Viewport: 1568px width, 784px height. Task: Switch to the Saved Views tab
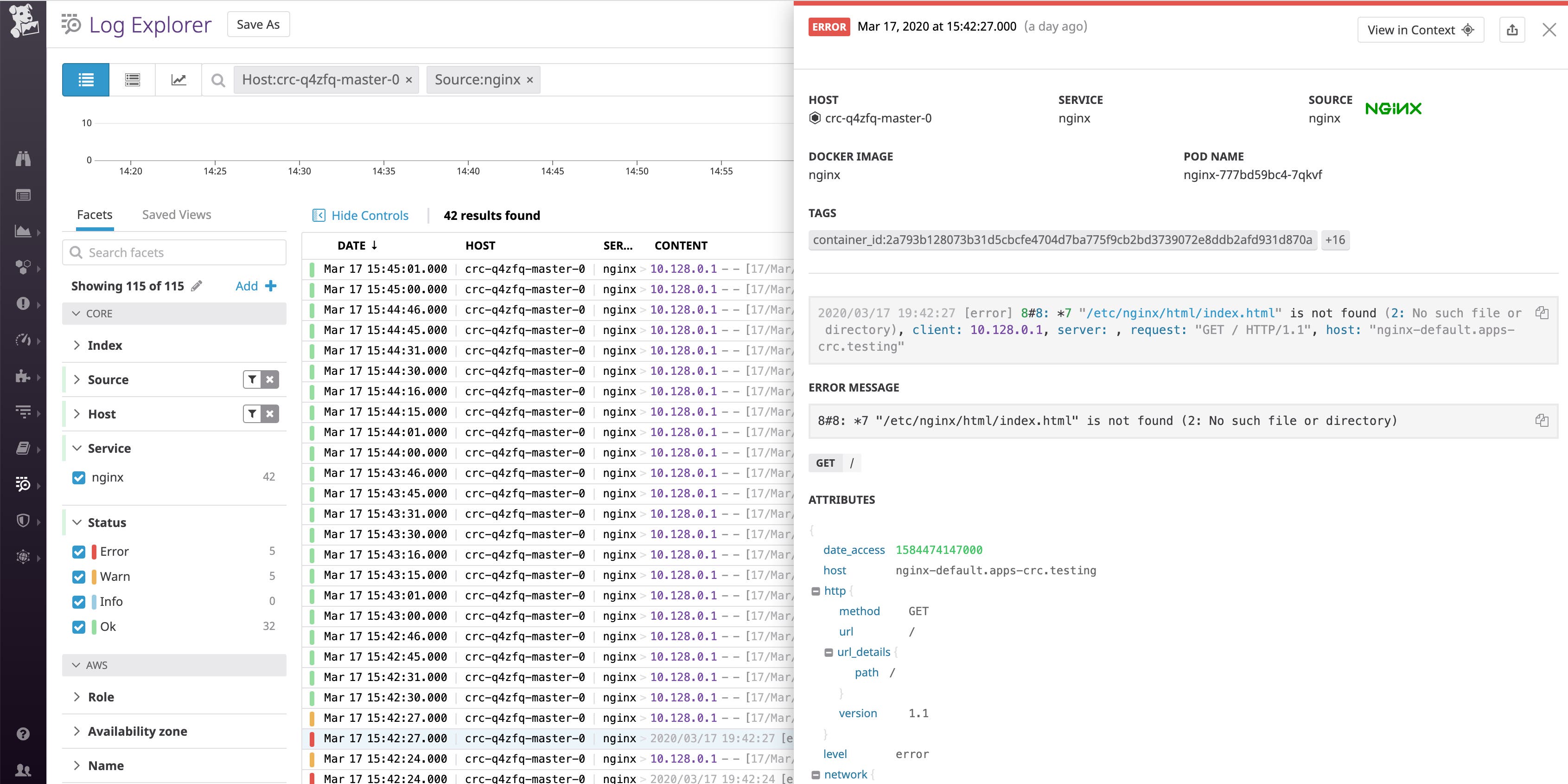click(176, 214)
